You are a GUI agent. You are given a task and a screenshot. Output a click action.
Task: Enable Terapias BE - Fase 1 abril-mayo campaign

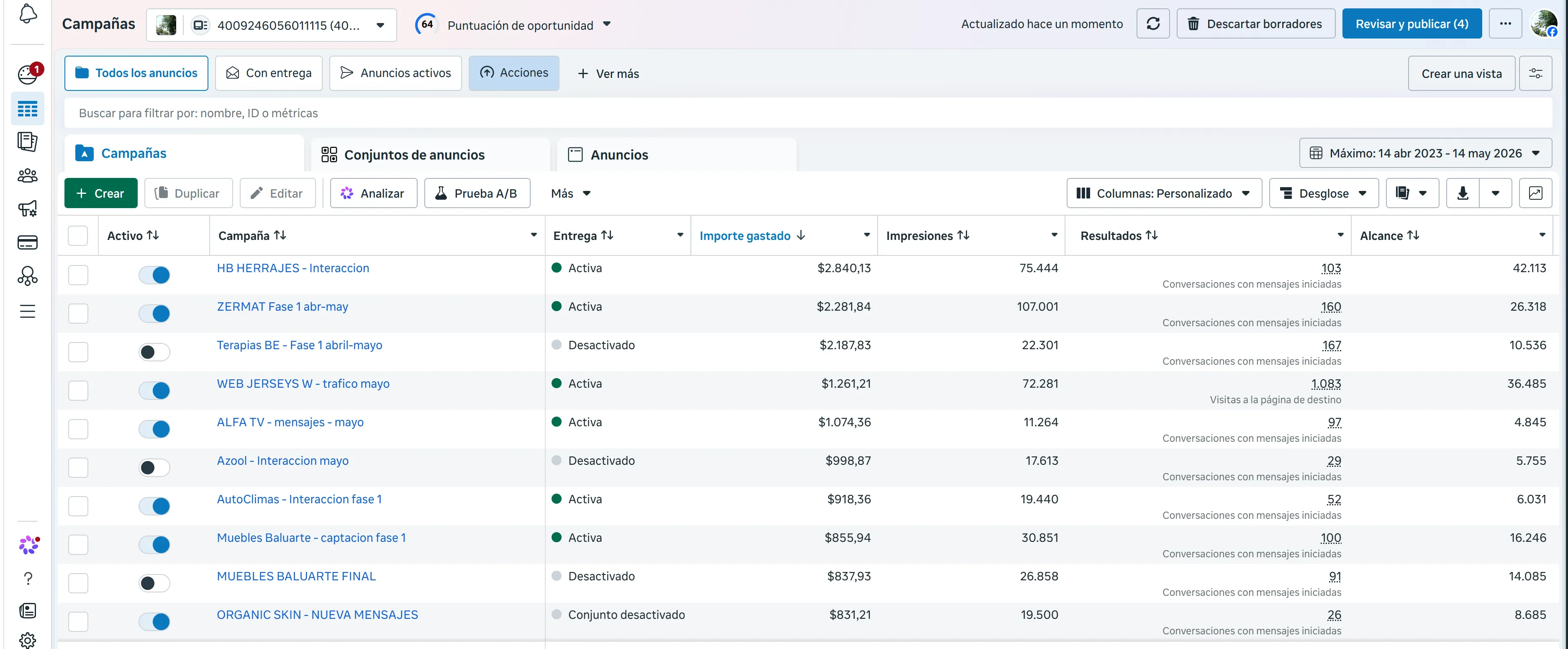click(x=154, y=352)
